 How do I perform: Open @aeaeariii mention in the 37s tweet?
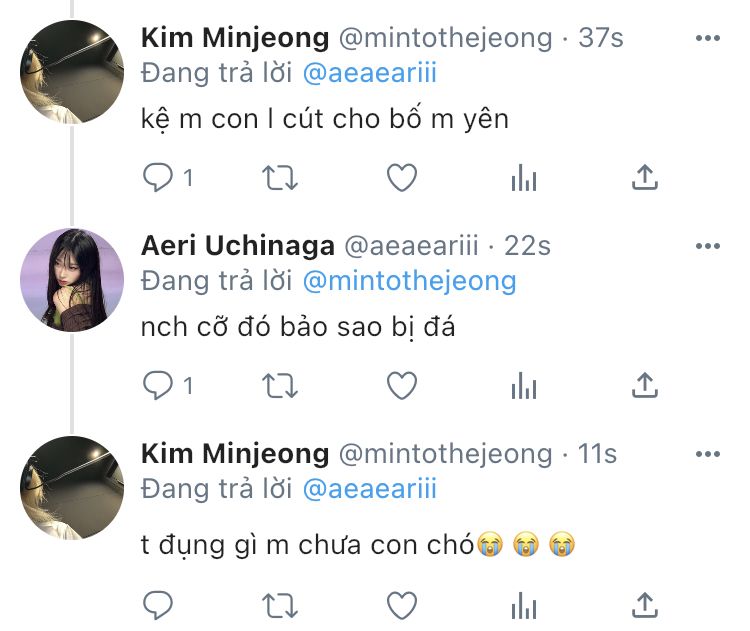coord(369,73)
